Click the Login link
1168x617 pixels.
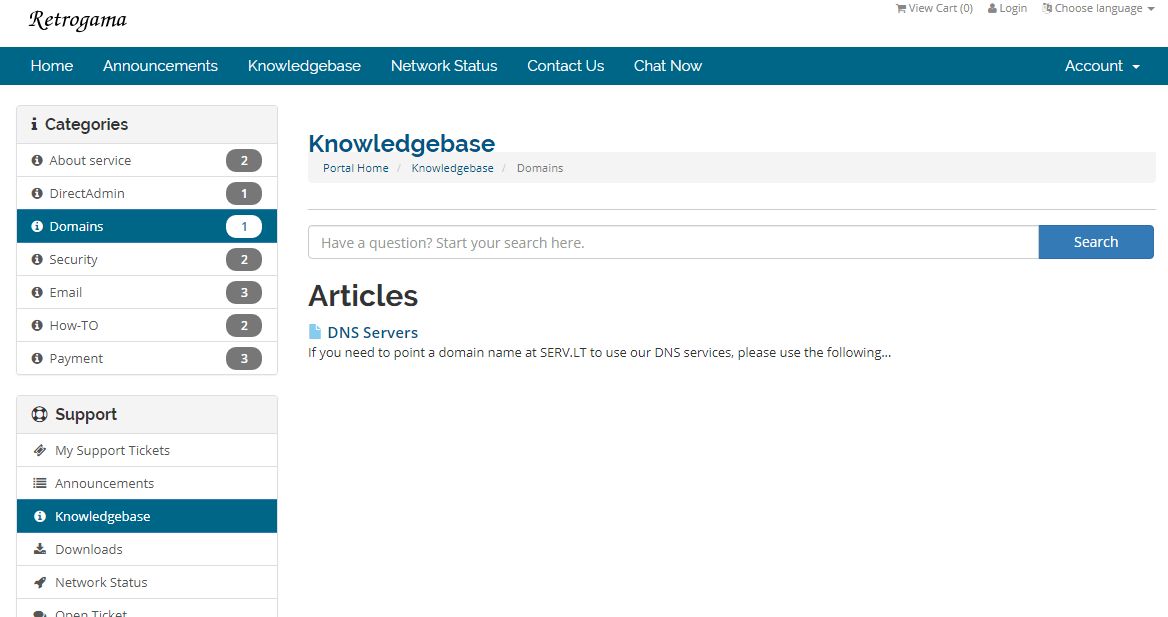click(1007, 8)
